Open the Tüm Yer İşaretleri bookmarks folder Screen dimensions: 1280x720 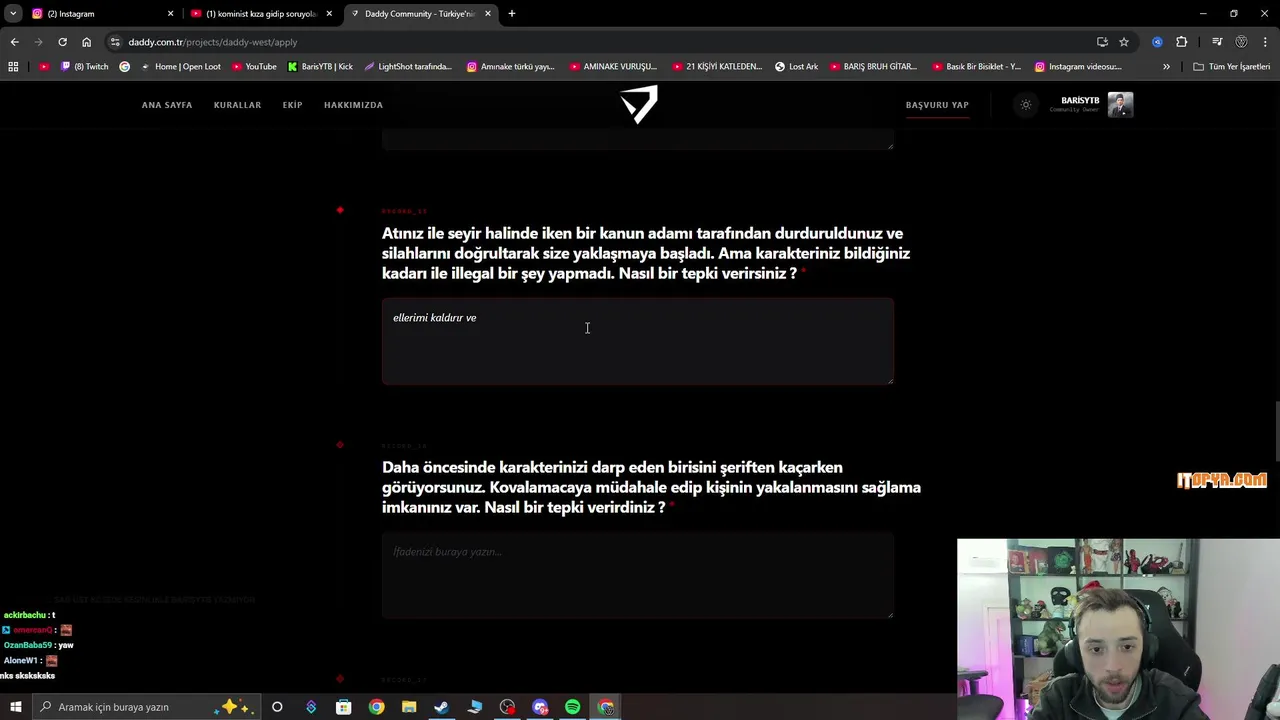1231,67
